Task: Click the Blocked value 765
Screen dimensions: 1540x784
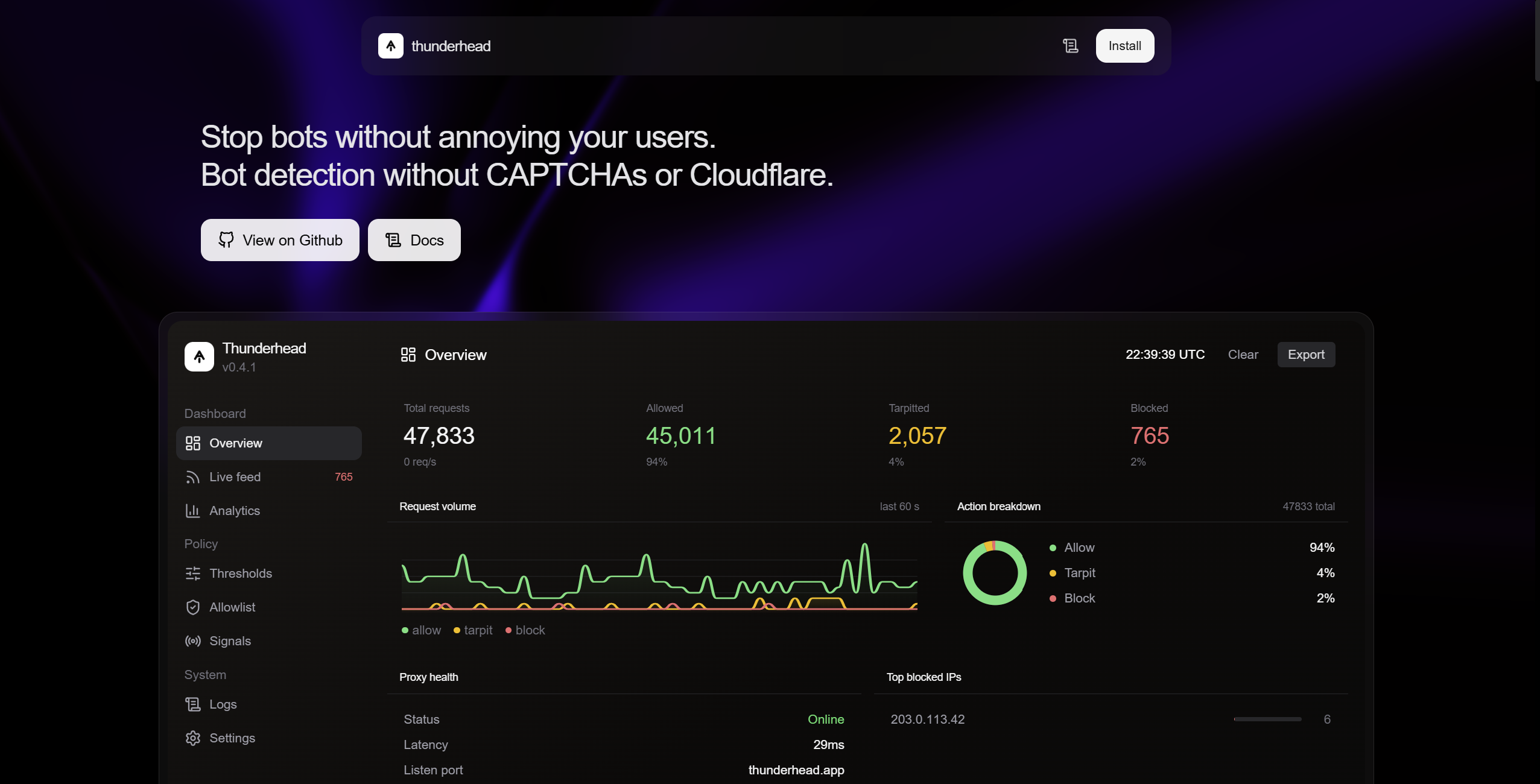Action: click(x=1150, y=435)
